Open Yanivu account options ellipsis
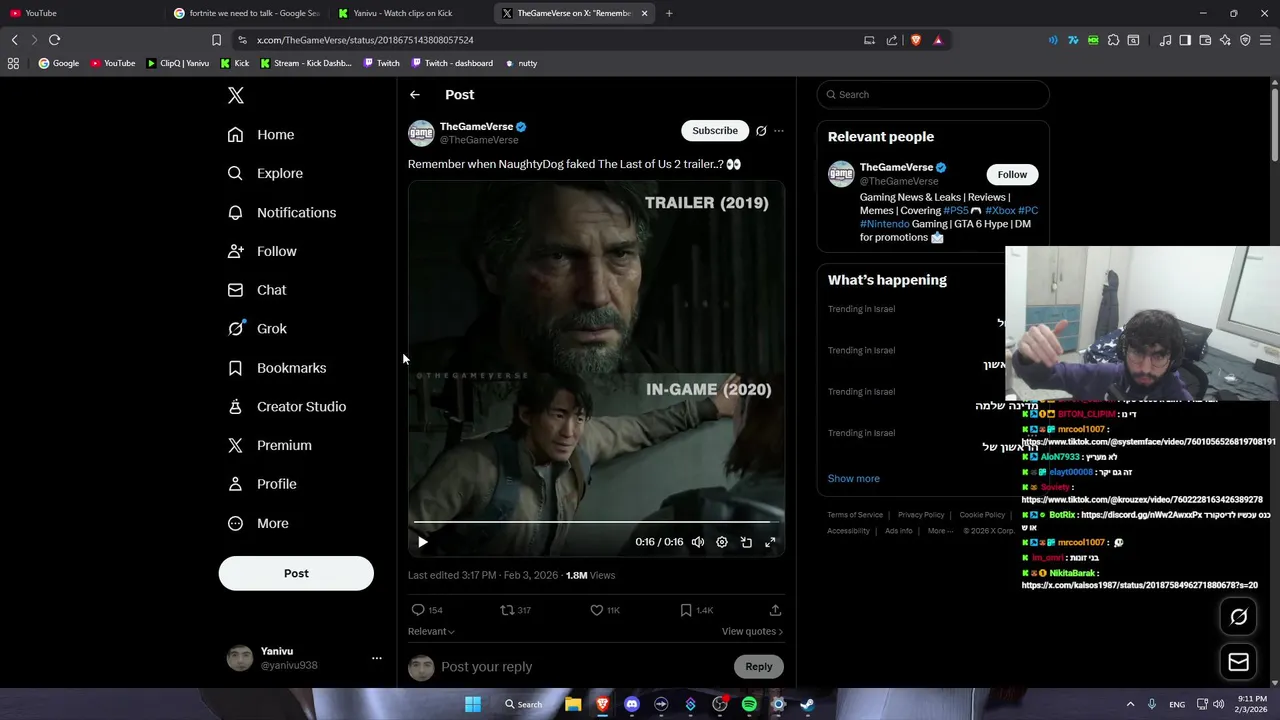 coord(377,658)
